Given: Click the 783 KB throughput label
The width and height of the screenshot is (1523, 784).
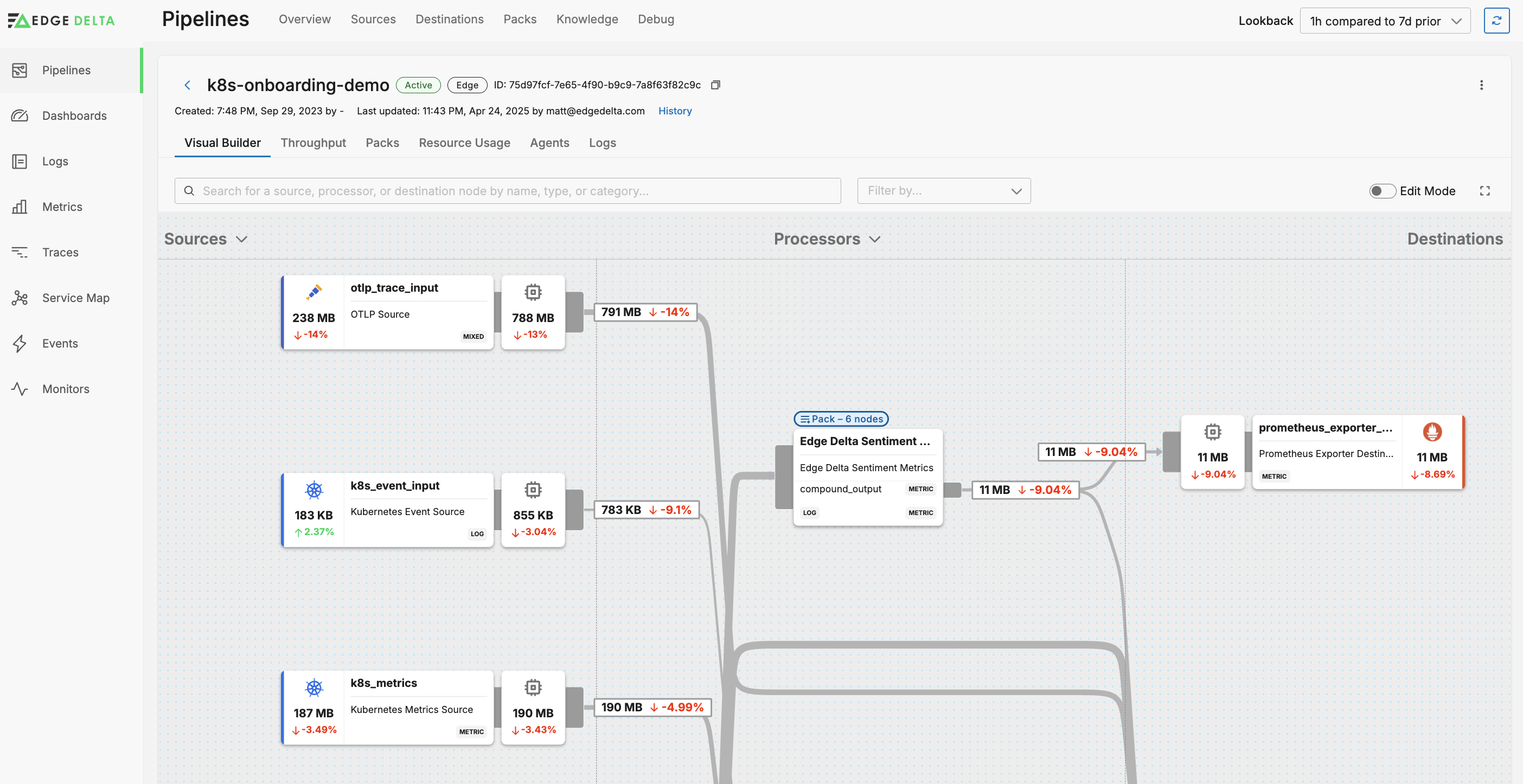Looking at the screenshot, I should point(646,510).
